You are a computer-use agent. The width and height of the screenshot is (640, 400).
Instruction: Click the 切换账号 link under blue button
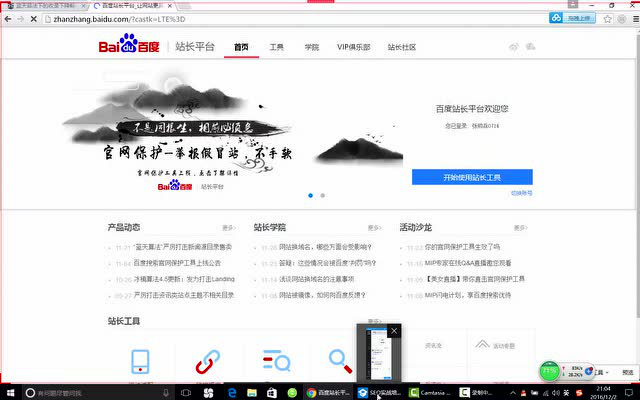pos(522,193)
